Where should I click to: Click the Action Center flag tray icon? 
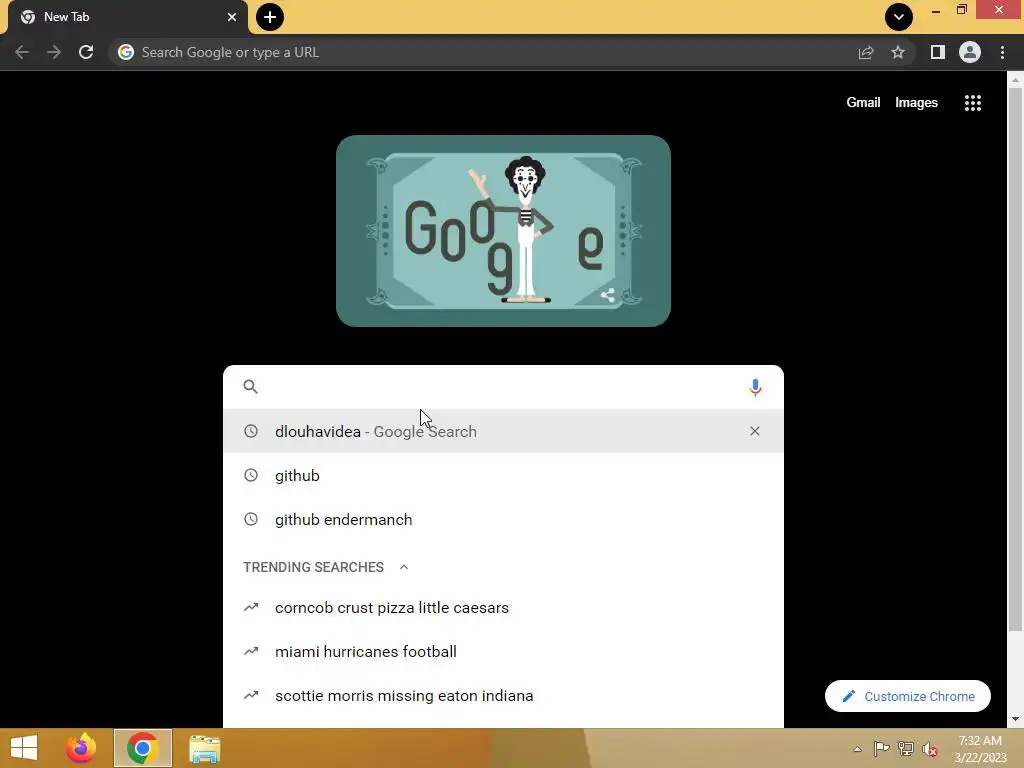pyautogui.click(x=882, y=749)
